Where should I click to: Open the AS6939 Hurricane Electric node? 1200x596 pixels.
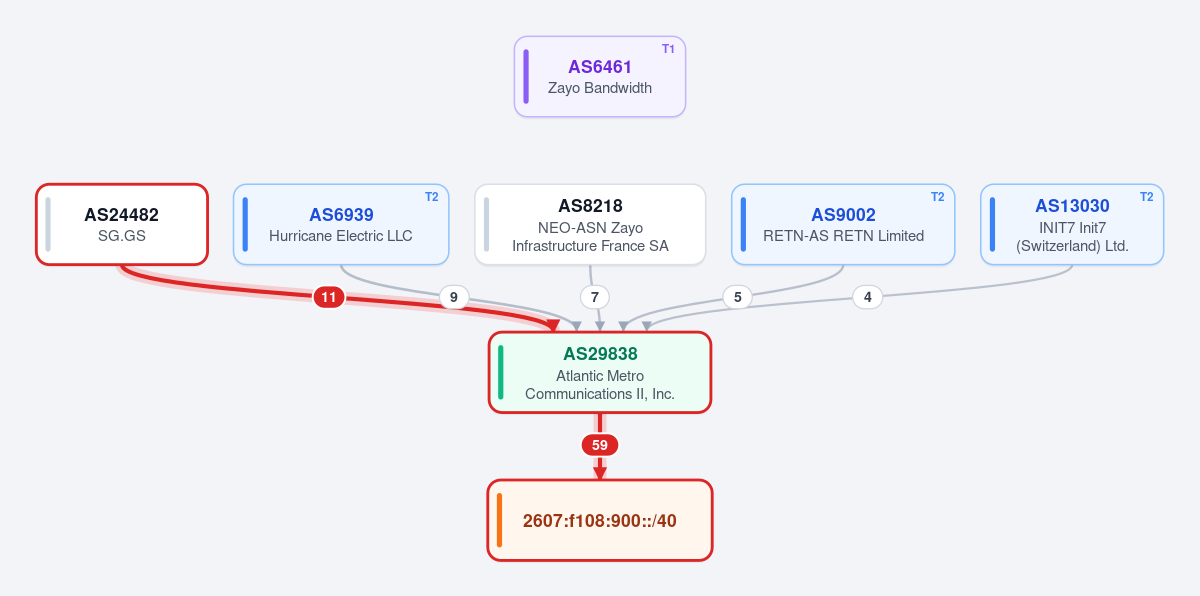pos(341,224)
